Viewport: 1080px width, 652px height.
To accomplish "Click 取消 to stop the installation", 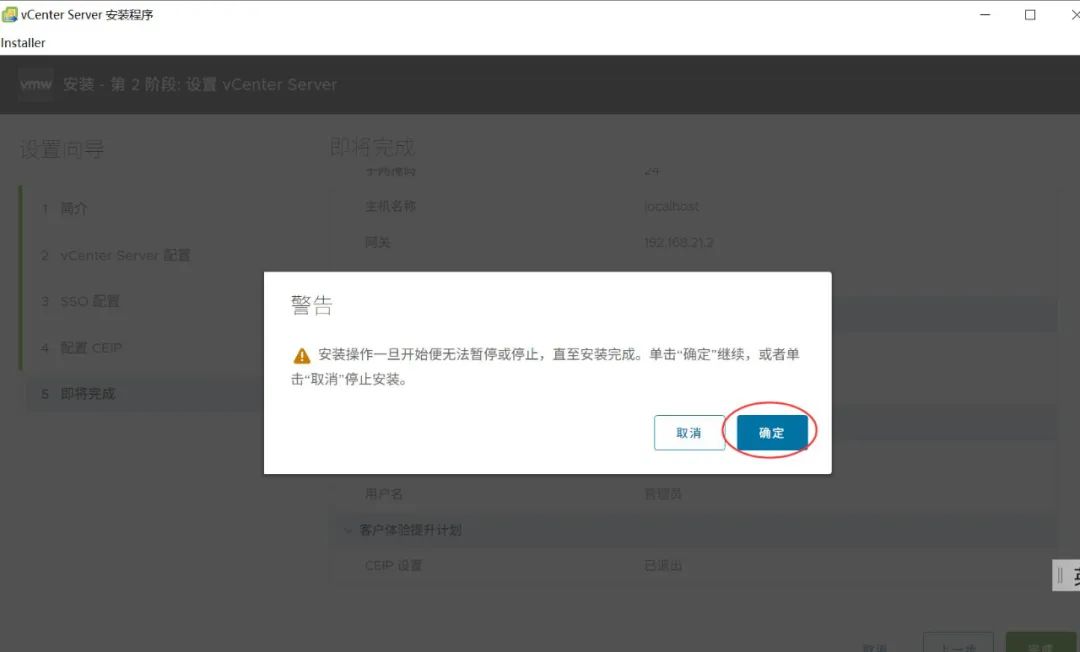I will [x=689, y=432].
